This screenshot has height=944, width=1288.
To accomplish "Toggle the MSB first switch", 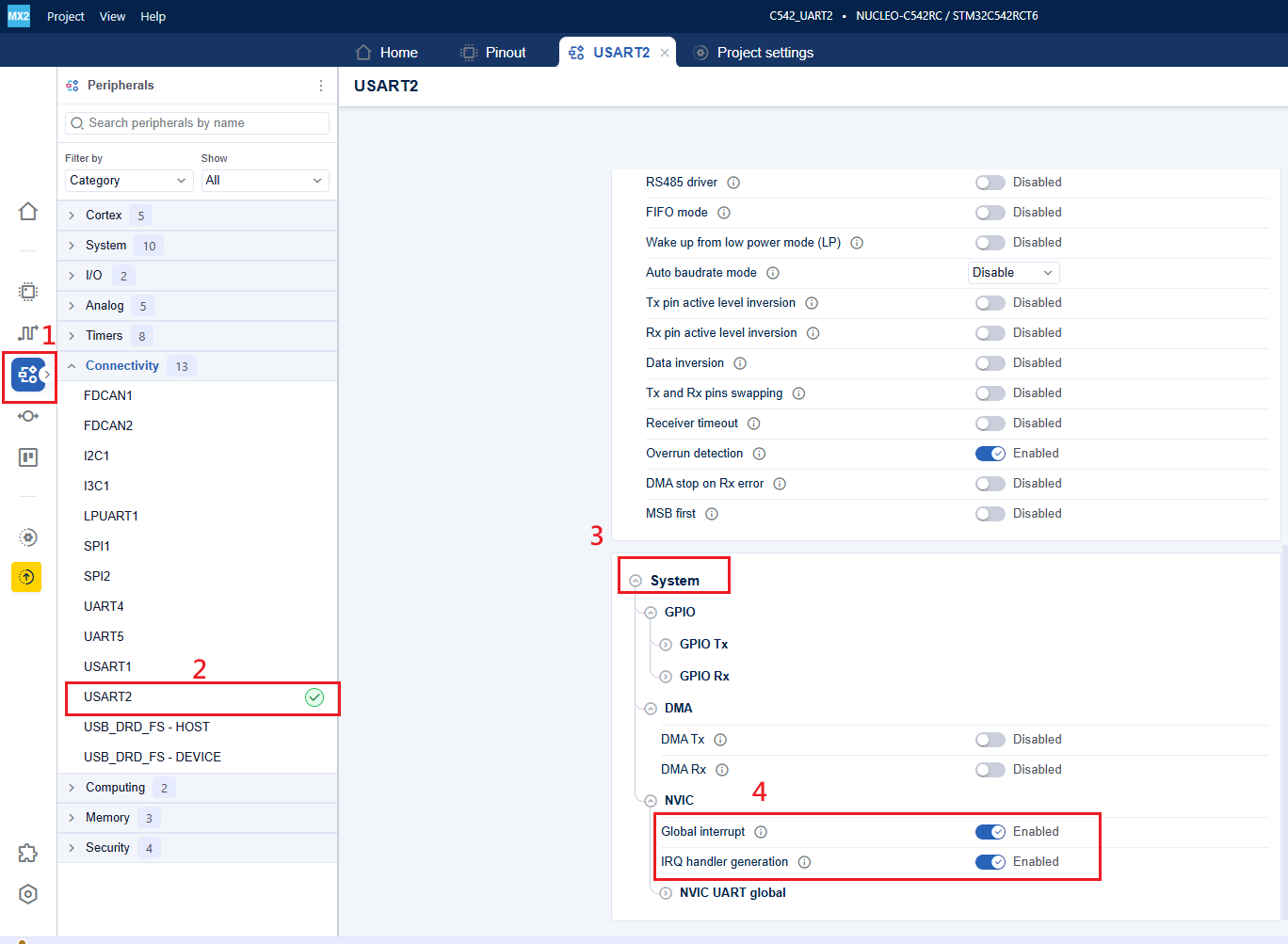I will coord(990,514).
